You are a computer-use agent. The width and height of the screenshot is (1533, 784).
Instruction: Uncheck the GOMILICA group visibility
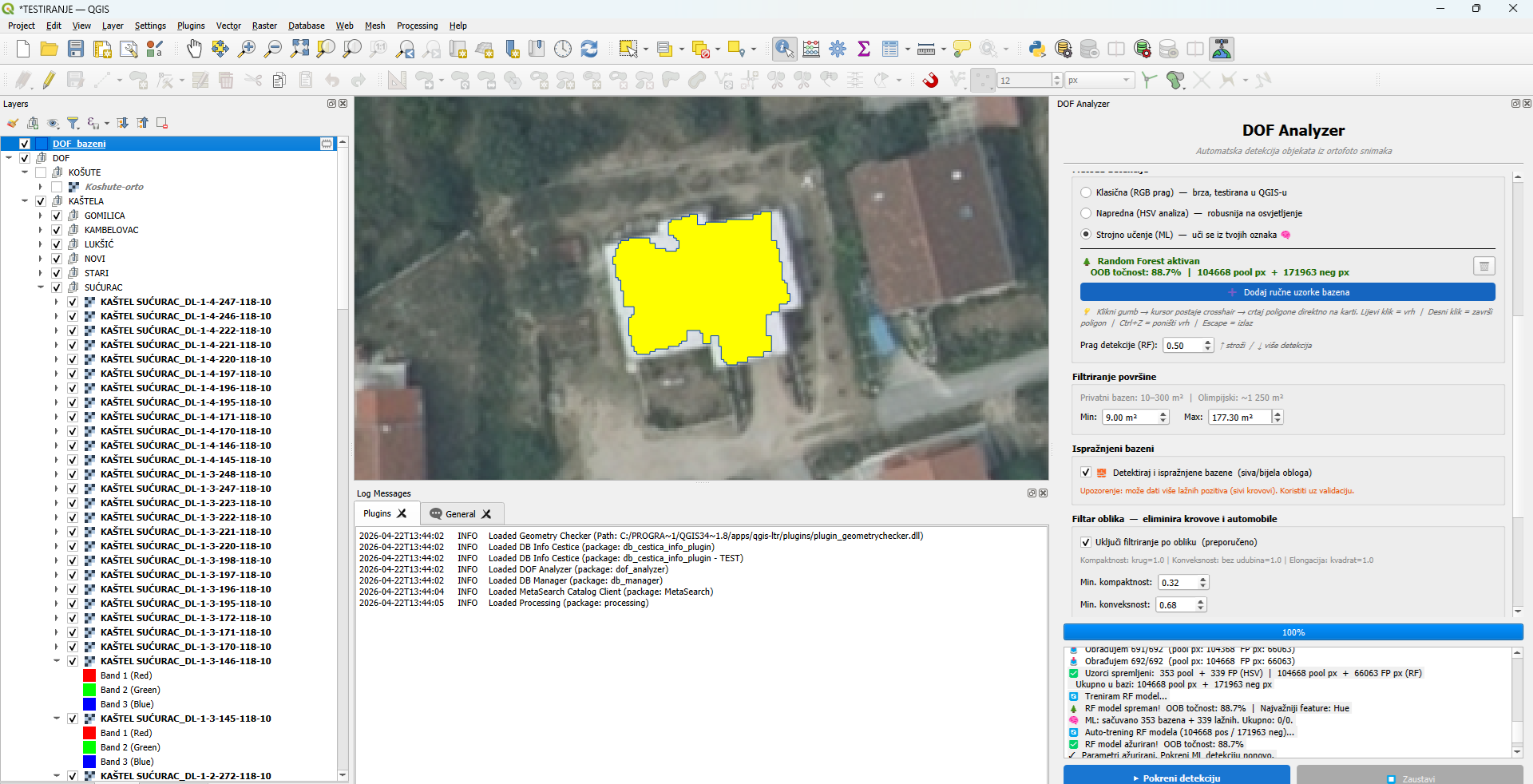[57, 216]
